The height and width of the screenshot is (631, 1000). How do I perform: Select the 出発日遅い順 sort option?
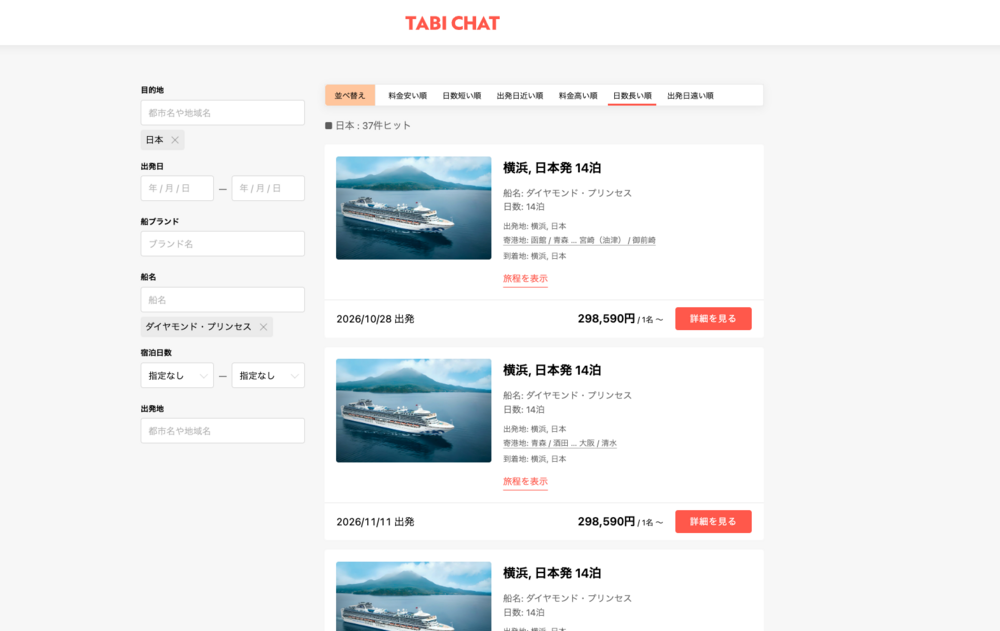pos(689,94)
